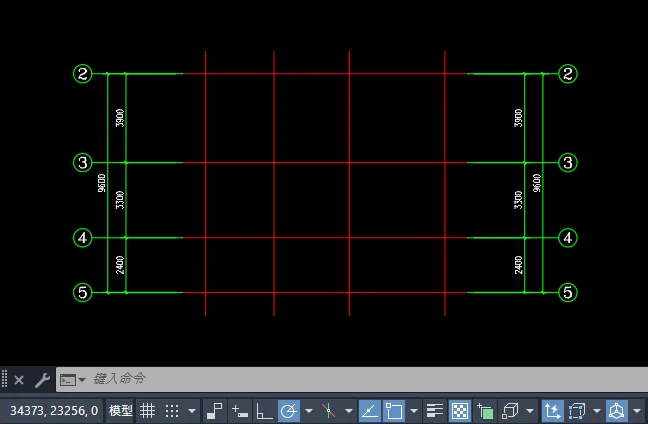Toggle snap mode dotted grid icon
The image size is (648, 424).
tap(172, 410)
